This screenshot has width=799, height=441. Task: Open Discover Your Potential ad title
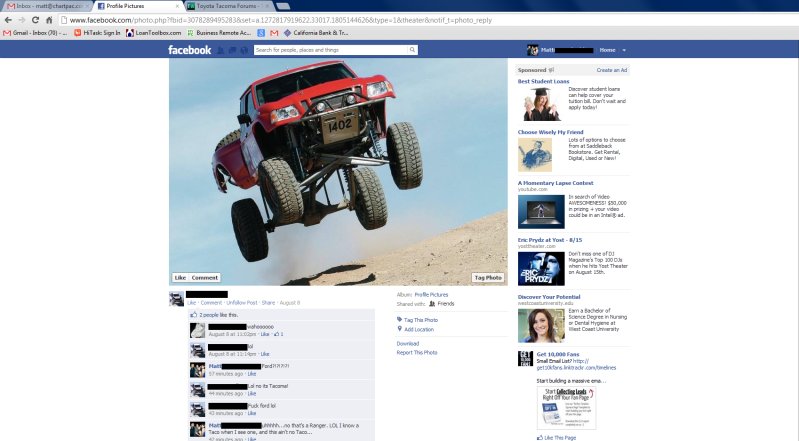549,297
